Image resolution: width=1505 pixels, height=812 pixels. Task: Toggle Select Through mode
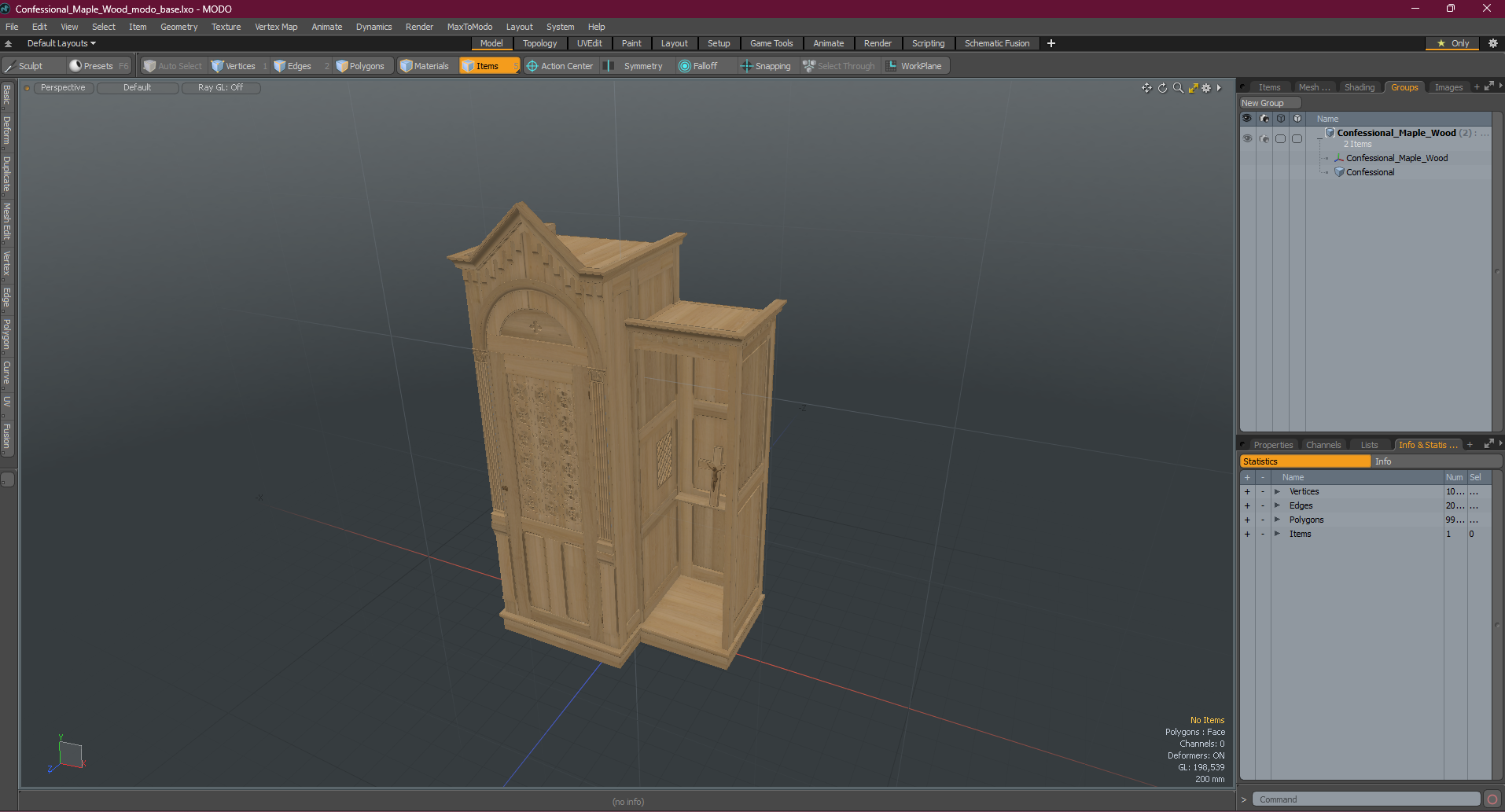pos(838,66)
